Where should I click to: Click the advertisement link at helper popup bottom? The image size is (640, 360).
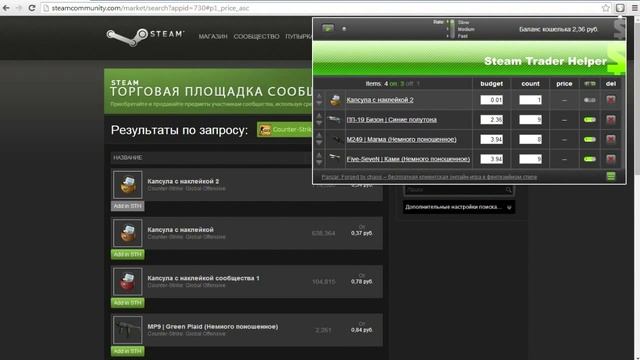pos(429,177)
